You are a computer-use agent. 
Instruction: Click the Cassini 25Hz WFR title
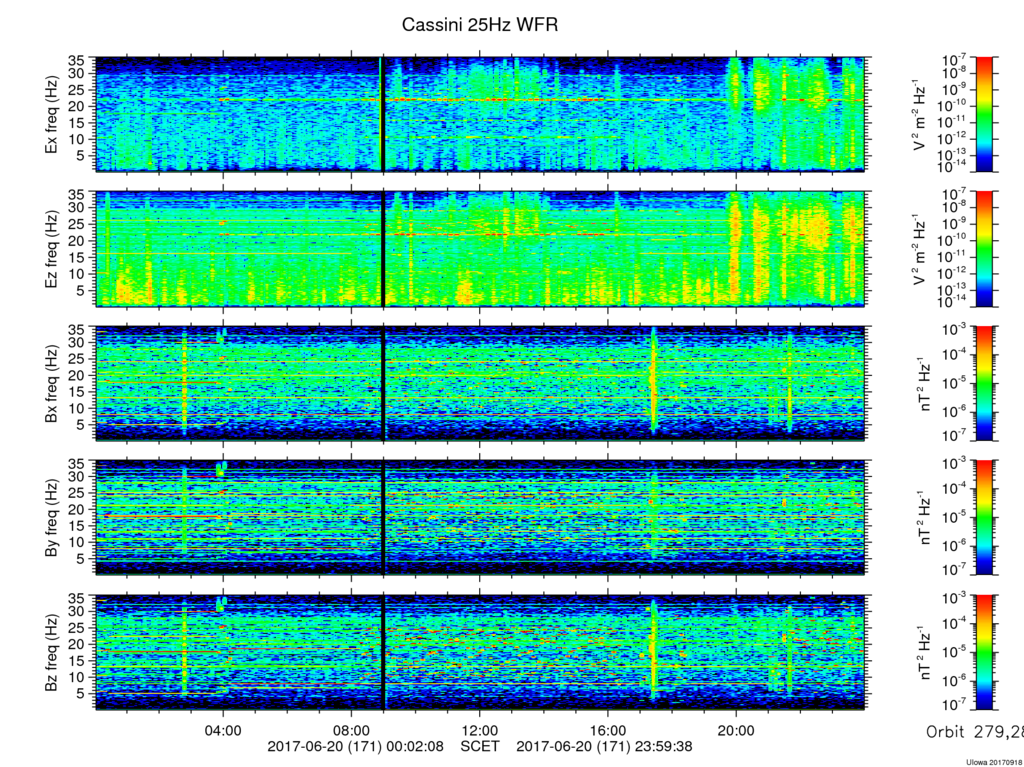point(480,25)
